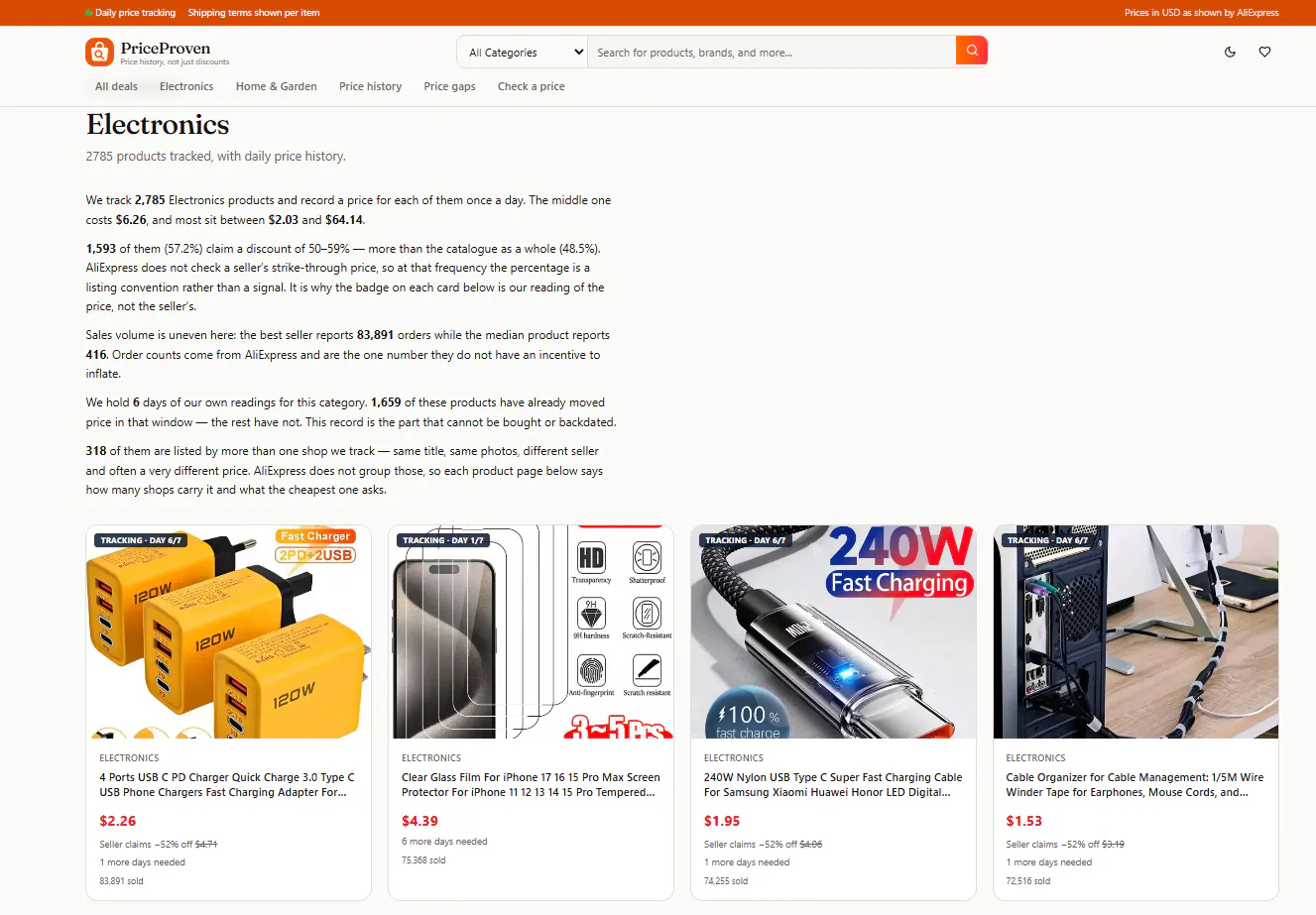
Task: Click the struck-through $4.71 seller price
Action: click(206, 845)
